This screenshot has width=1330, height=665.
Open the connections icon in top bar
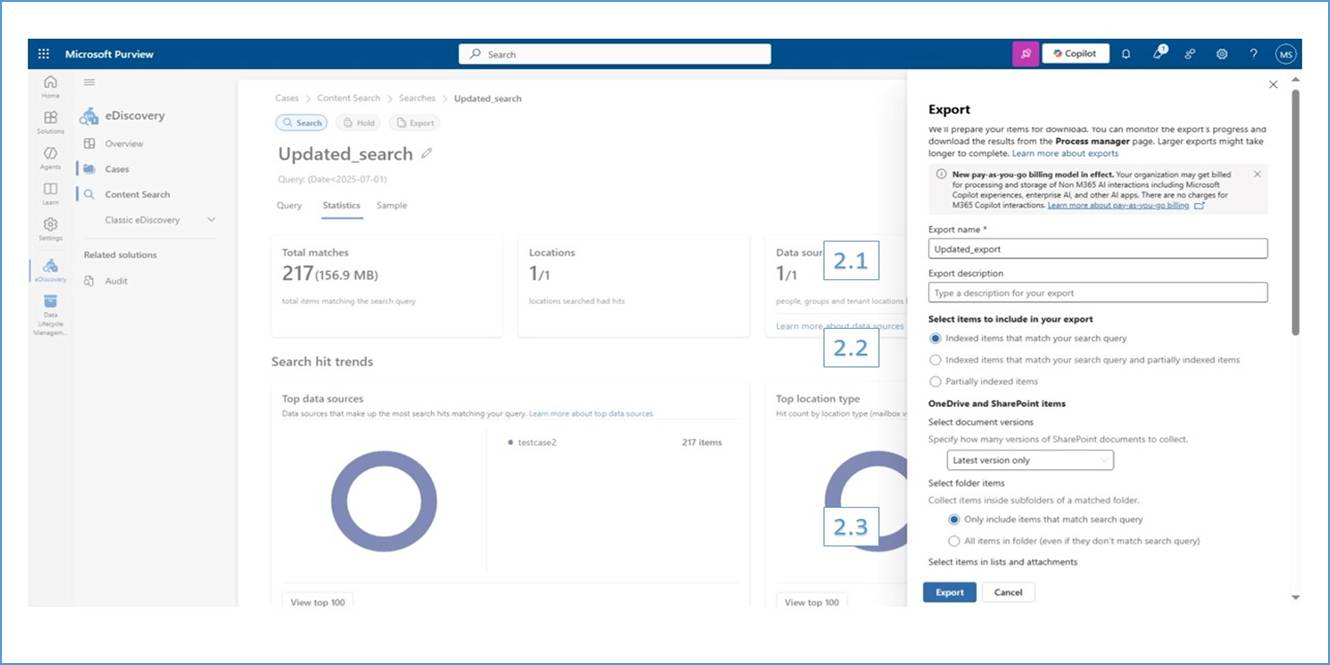[1190, 54]
